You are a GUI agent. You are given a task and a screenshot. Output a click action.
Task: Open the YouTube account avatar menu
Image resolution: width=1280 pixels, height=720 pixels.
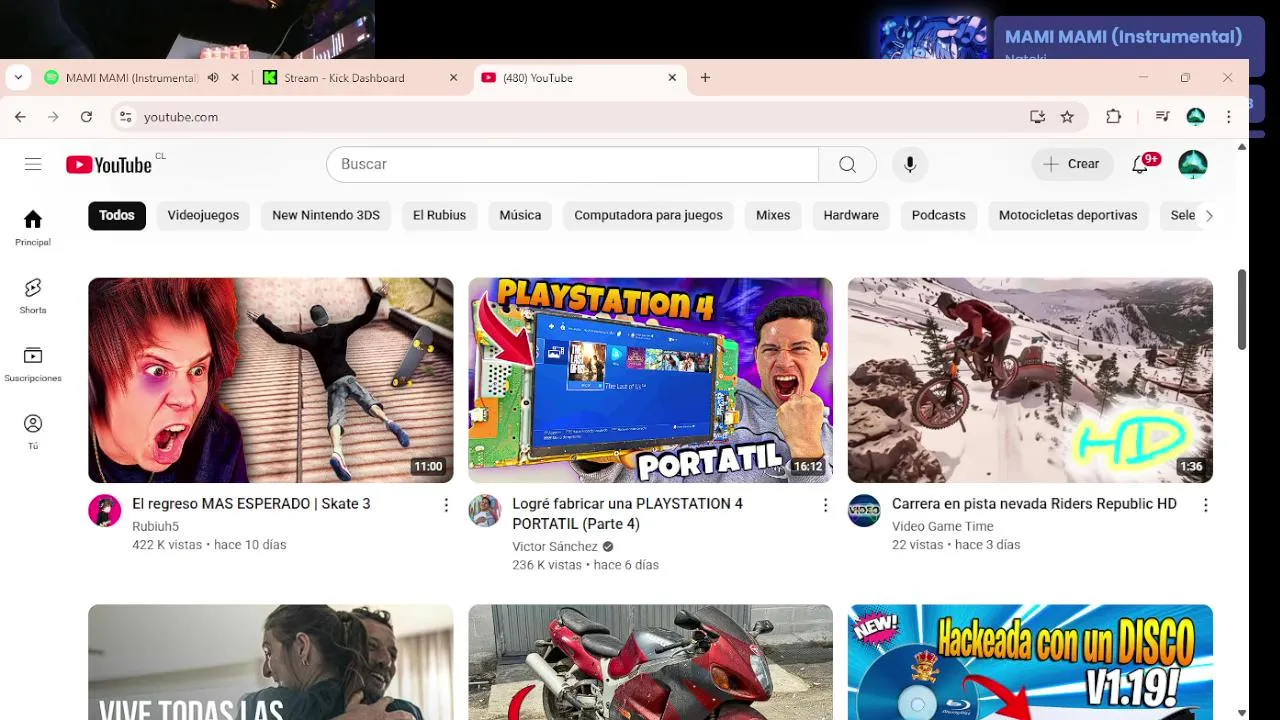tap(1193, 164)
